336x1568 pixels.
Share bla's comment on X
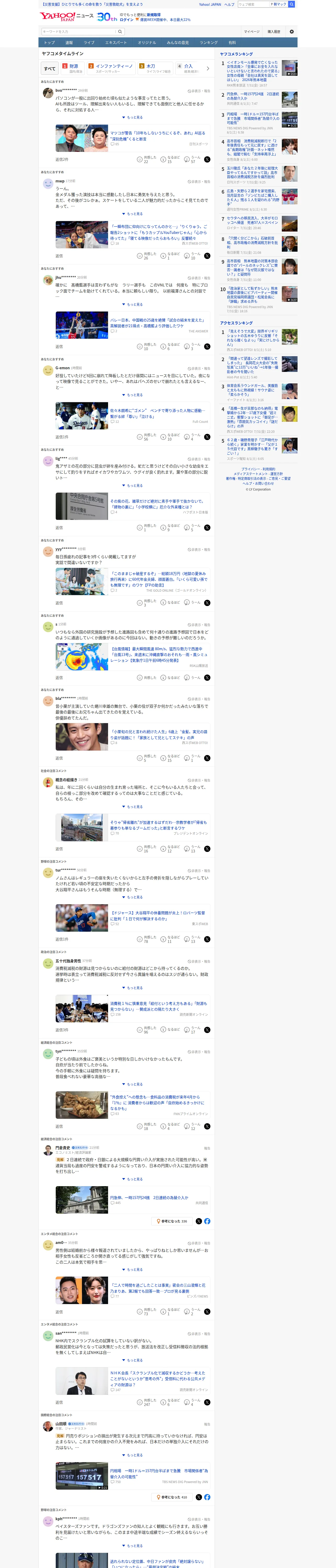[207, 758]
